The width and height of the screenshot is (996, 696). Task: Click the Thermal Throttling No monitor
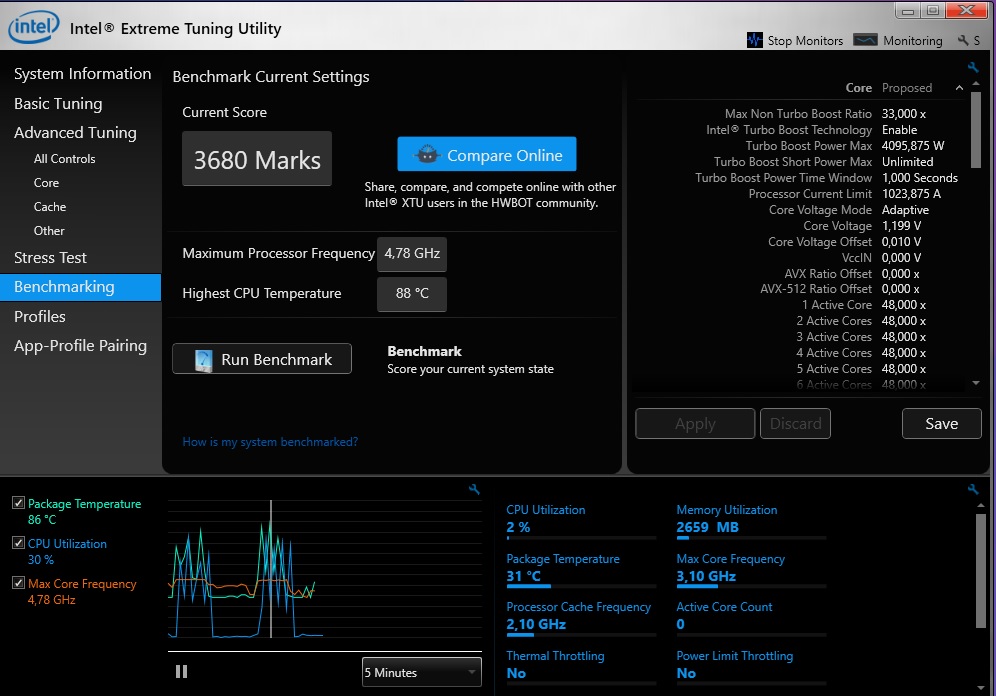(580, 666)
